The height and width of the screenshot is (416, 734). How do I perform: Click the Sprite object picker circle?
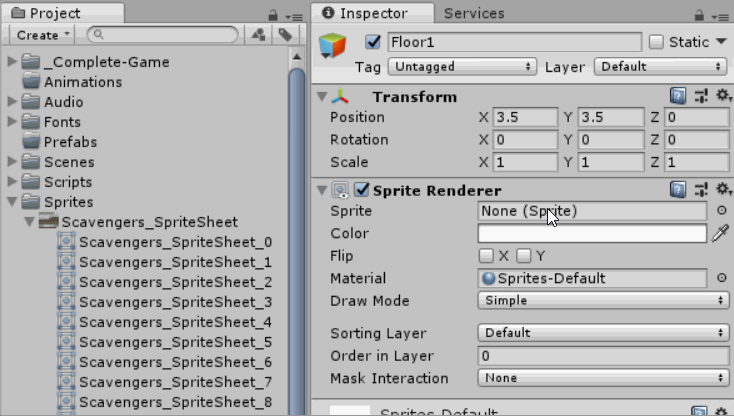point(722,211)
